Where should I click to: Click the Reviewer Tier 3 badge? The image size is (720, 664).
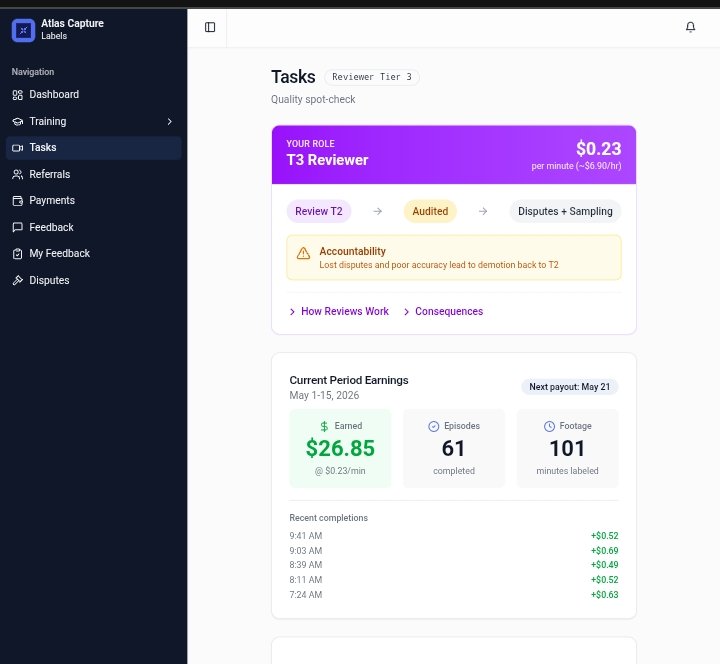371,77
